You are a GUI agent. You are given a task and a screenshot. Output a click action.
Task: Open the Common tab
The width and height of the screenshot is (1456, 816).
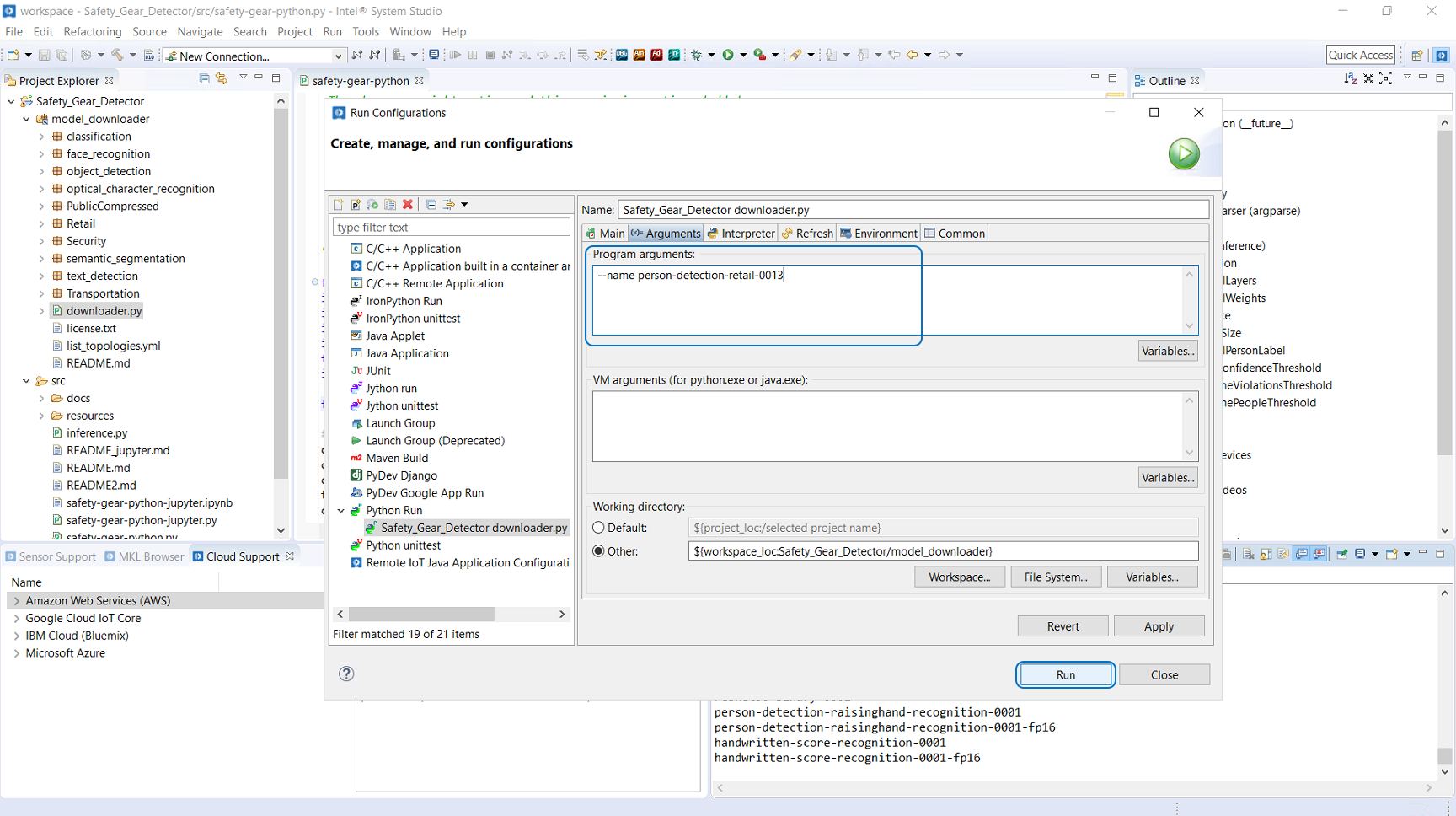click(955, 234)
